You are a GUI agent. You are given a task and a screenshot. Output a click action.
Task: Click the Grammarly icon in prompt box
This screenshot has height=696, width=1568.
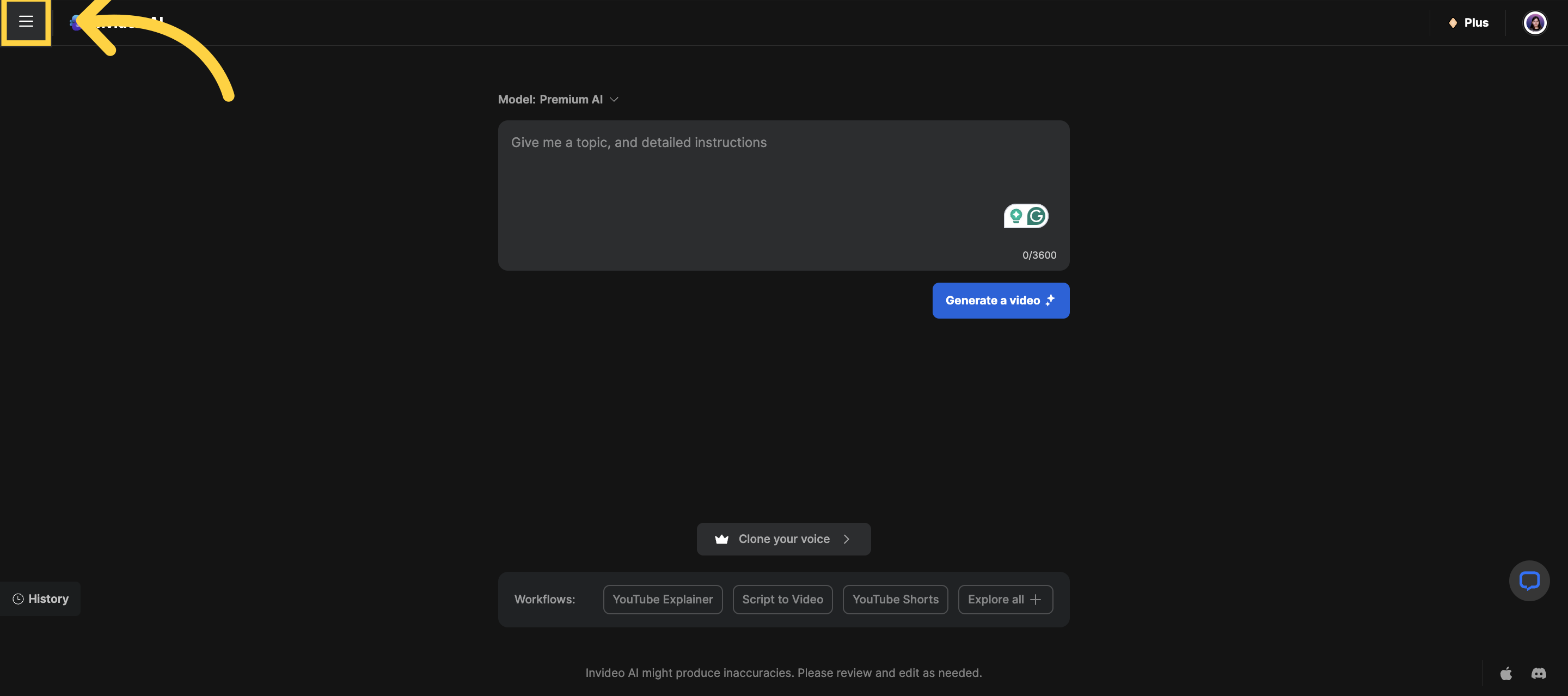point(1036,216)
